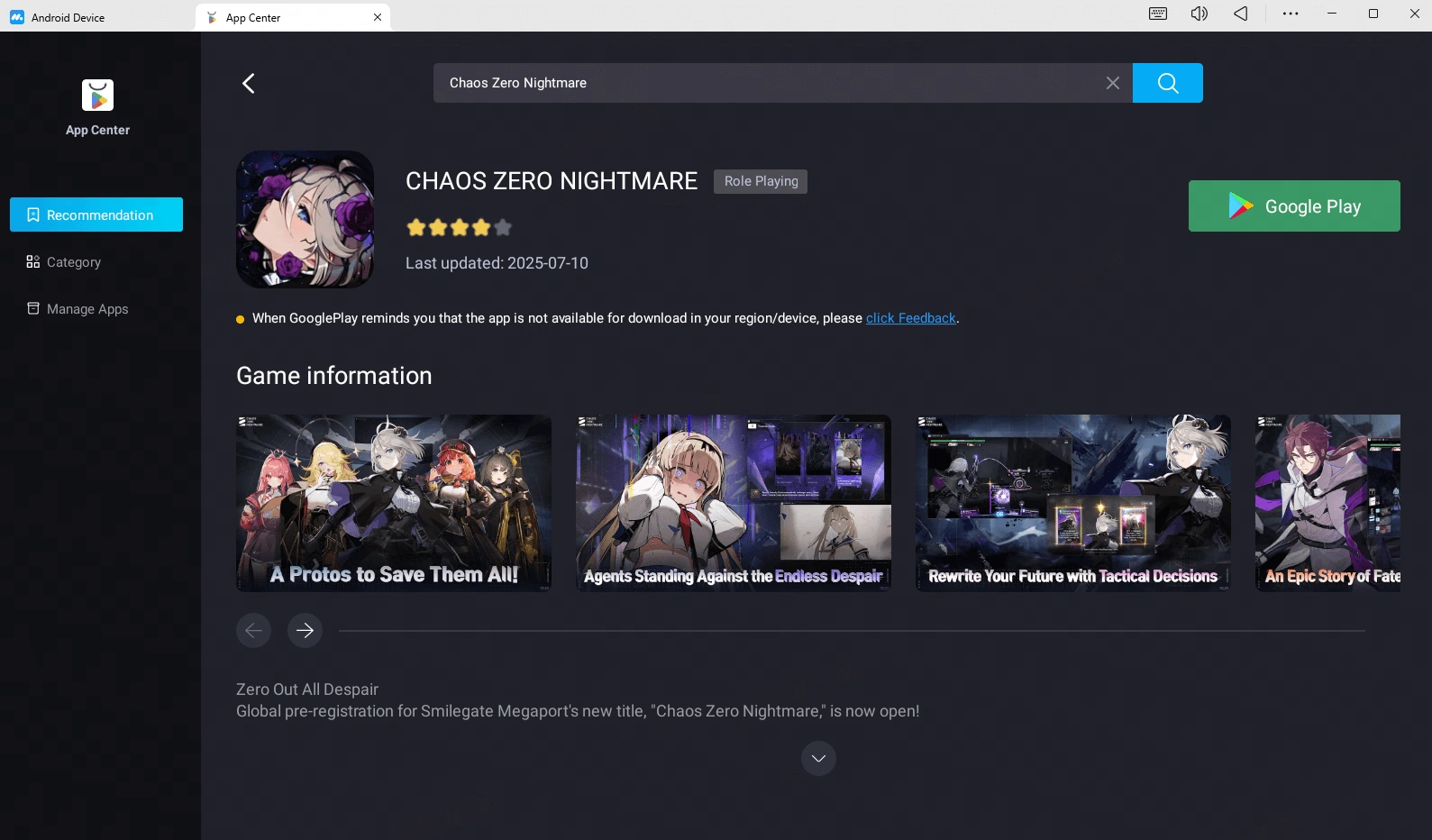Click the blue magnifier search button
1432x840 pixels.
pyautogui.click(x=1167, y=83)
